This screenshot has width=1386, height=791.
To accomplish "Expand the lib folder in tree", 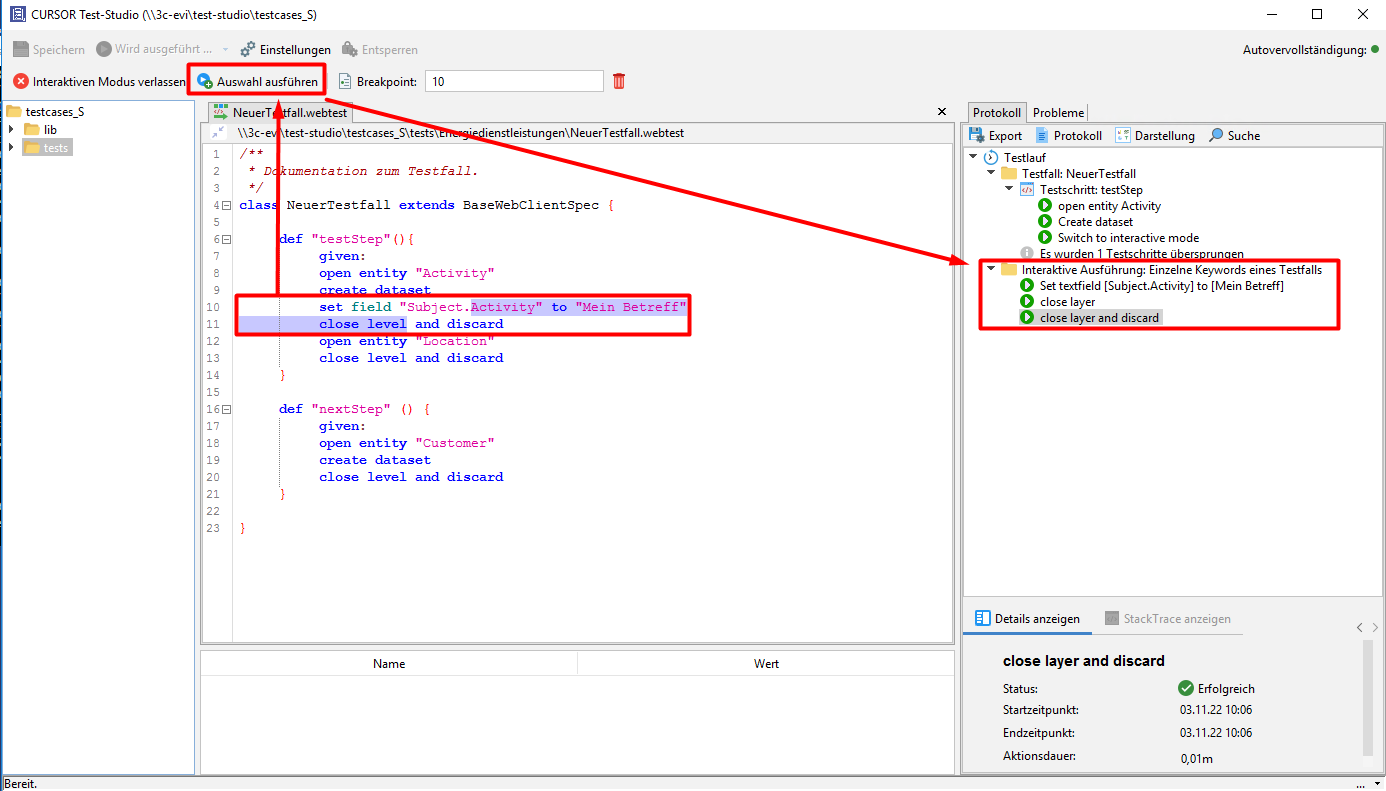I will (x=11, y=130).
